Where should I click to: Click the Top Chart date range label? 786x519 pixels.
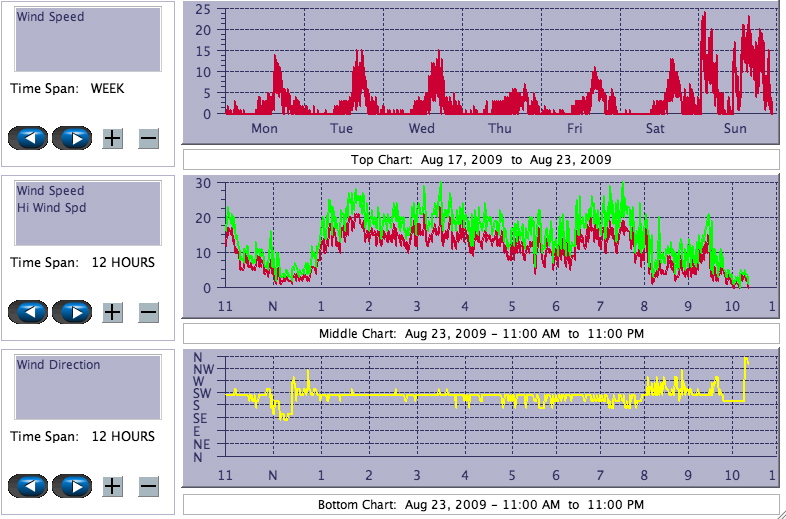481,159
